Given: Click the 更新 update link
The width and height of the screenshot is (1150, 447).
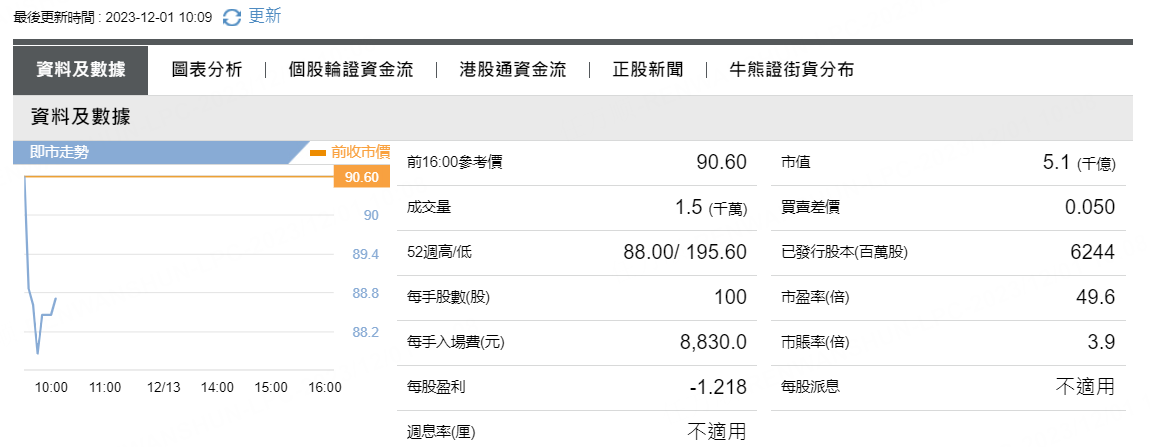Looking at the screenshot, I should [x=264, y=16].
